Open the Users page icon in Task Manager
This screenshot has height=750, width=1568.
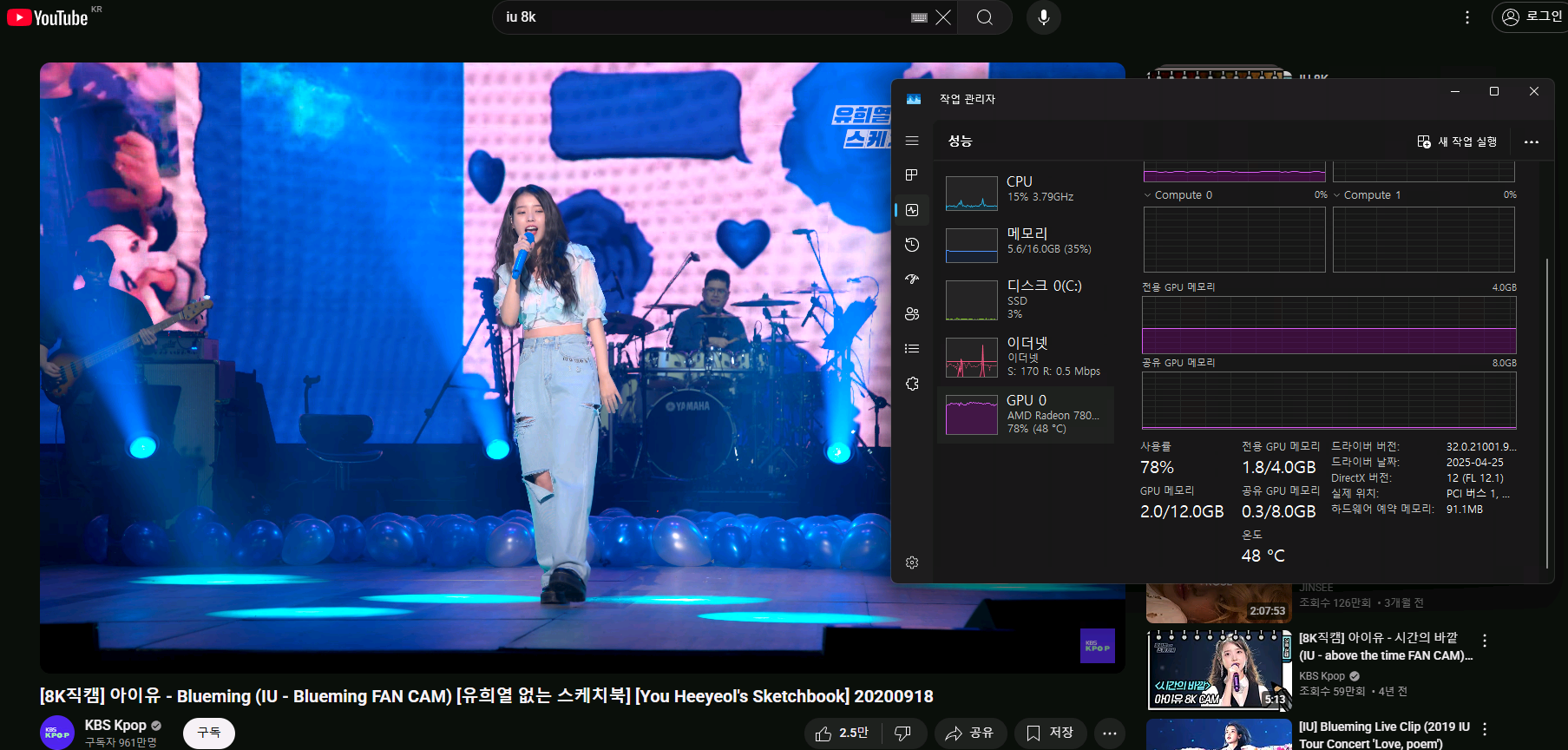tap(911, 314)
